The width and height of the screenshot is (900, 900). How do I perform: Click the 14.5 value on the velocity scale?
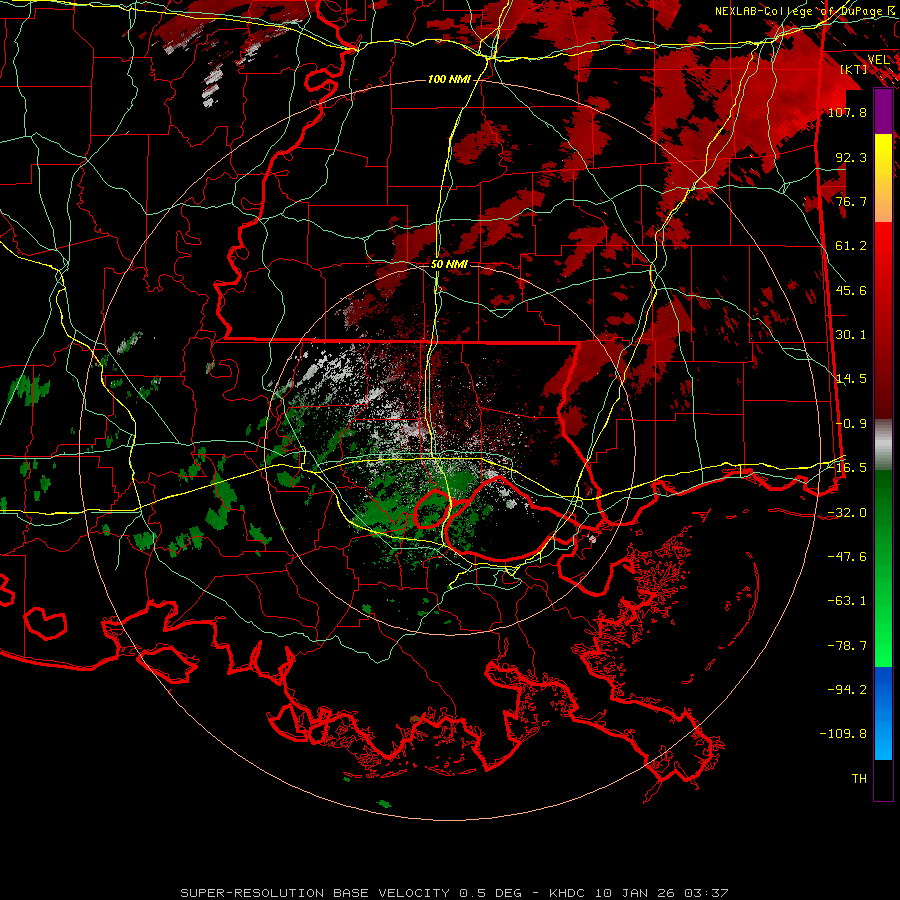851,379
